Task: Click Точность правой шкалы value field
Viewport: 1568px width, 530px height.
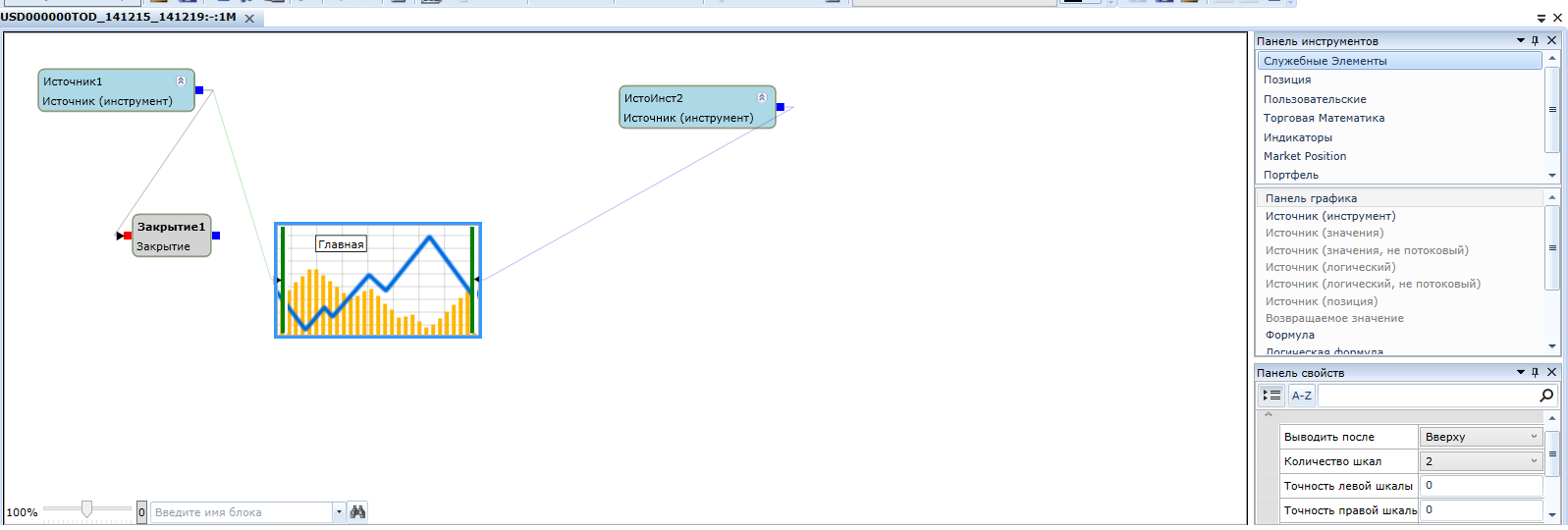Action: click(1481, 510)
